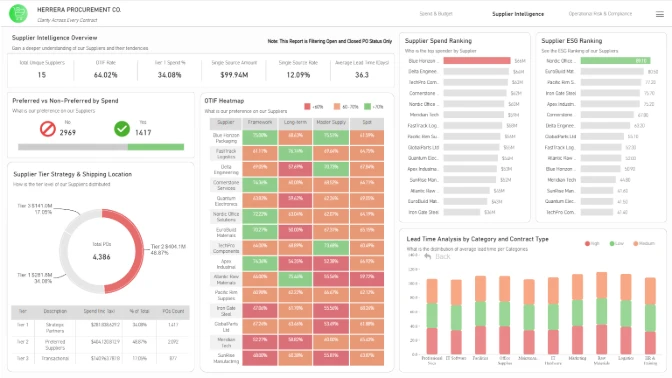Click the Description column header in tier table
This screenshot has height=378, width=672.
[55, 311]
